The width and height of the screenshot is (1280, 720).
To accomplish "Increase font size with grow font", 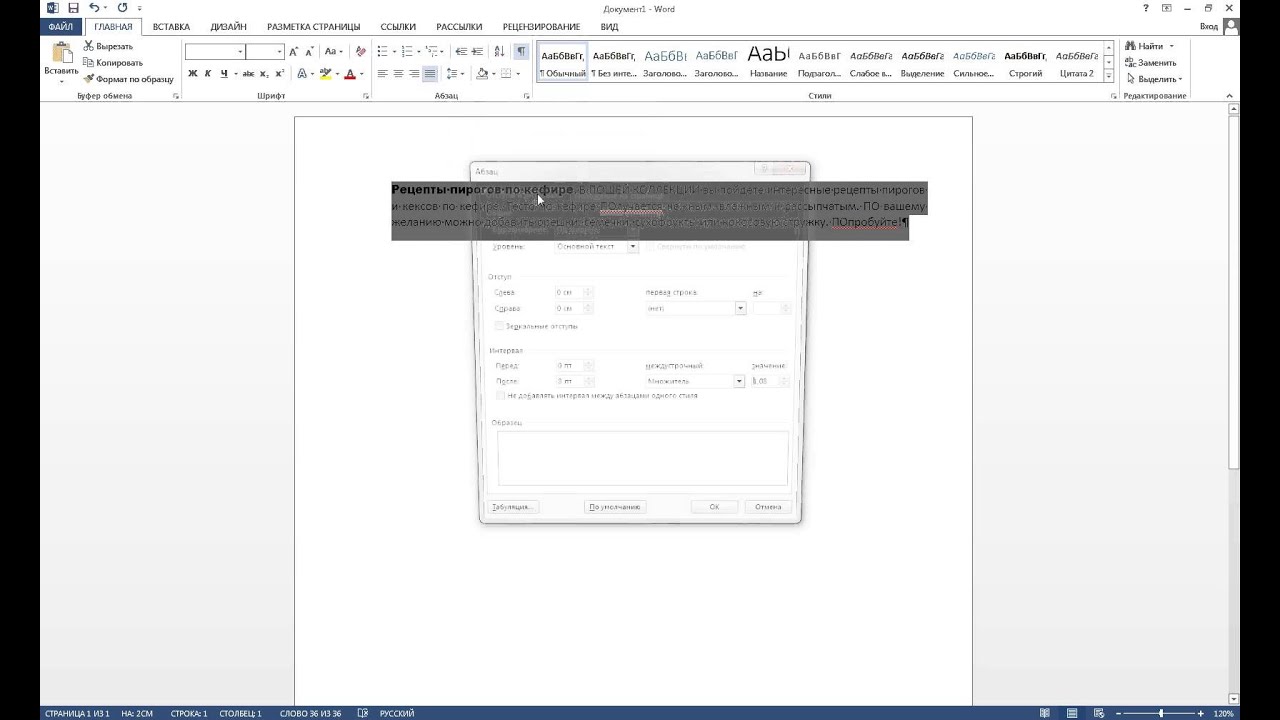I will 294,51.
